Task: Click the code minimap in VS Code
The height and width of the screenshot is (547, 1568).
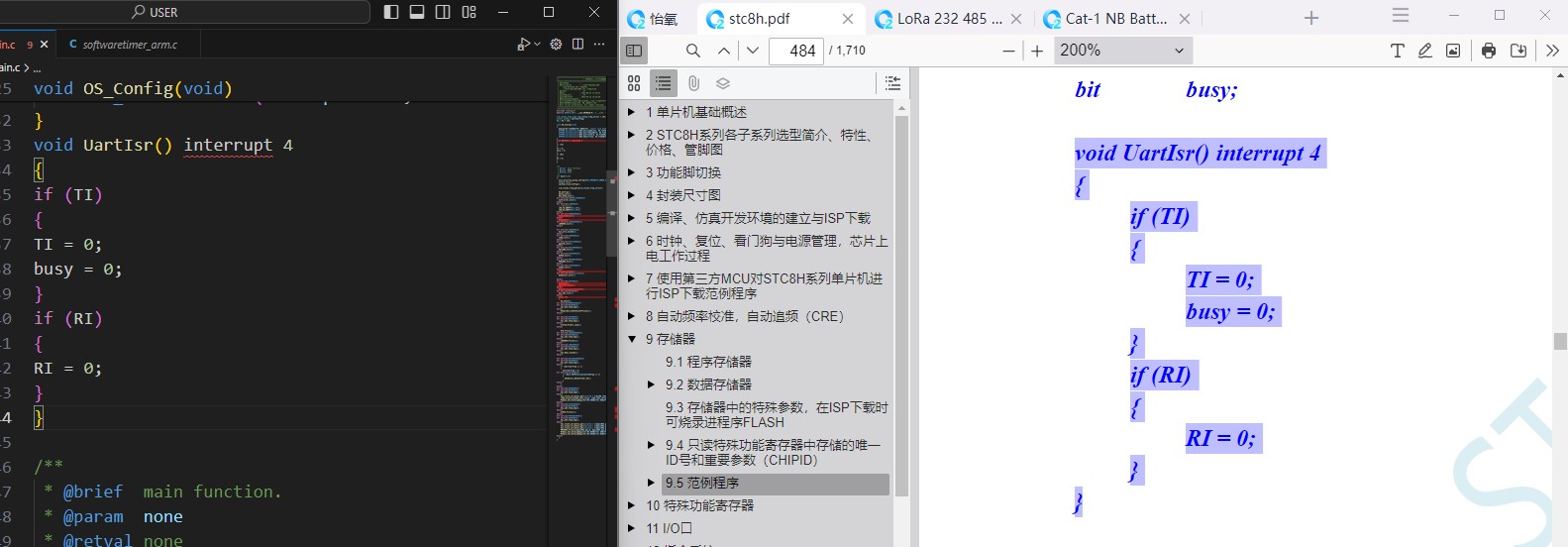Action: point(580,256)
